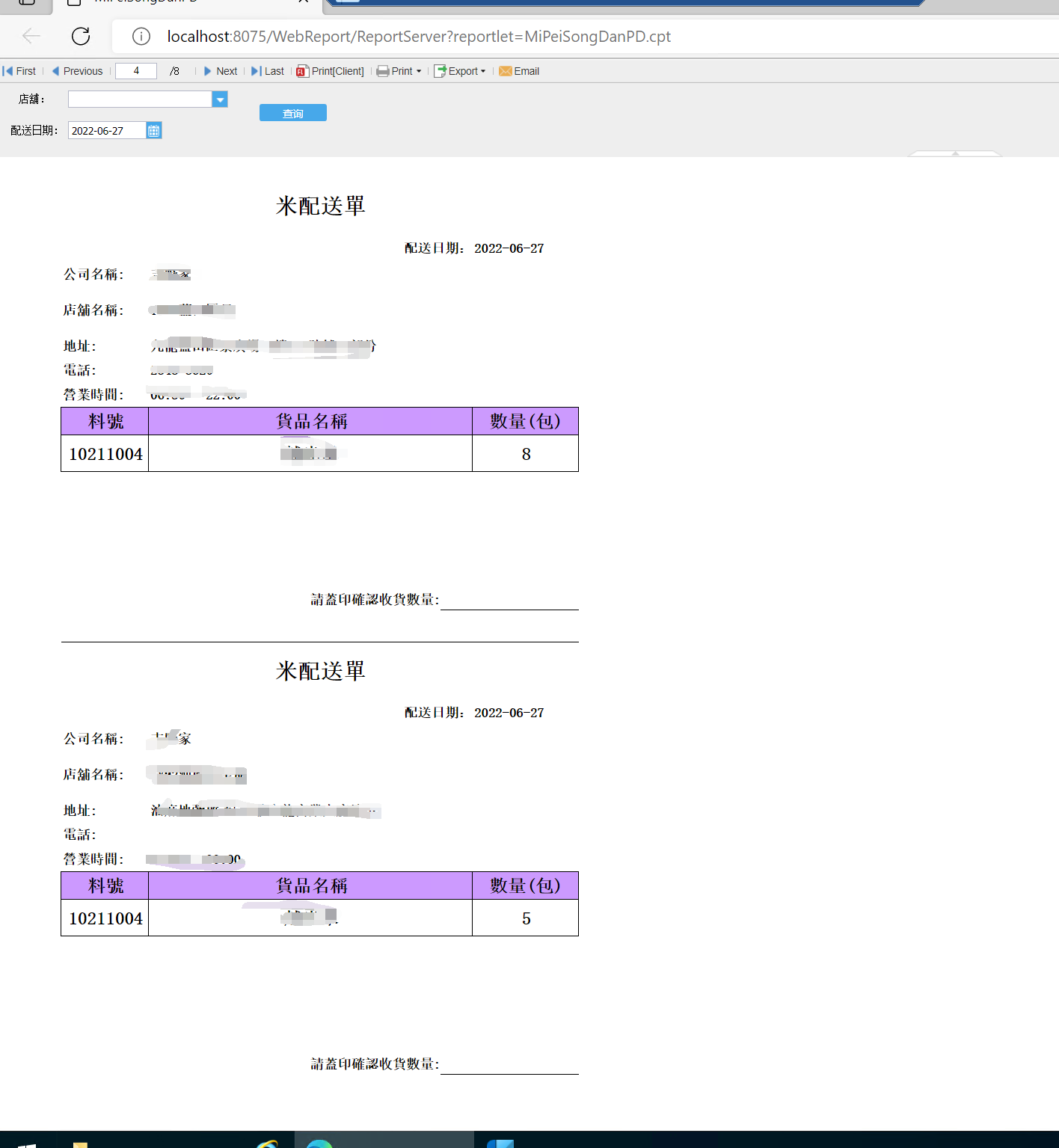The image size is (1059, 1148).
Task: Click the total pages text "/8"
Action: point(174,71)
